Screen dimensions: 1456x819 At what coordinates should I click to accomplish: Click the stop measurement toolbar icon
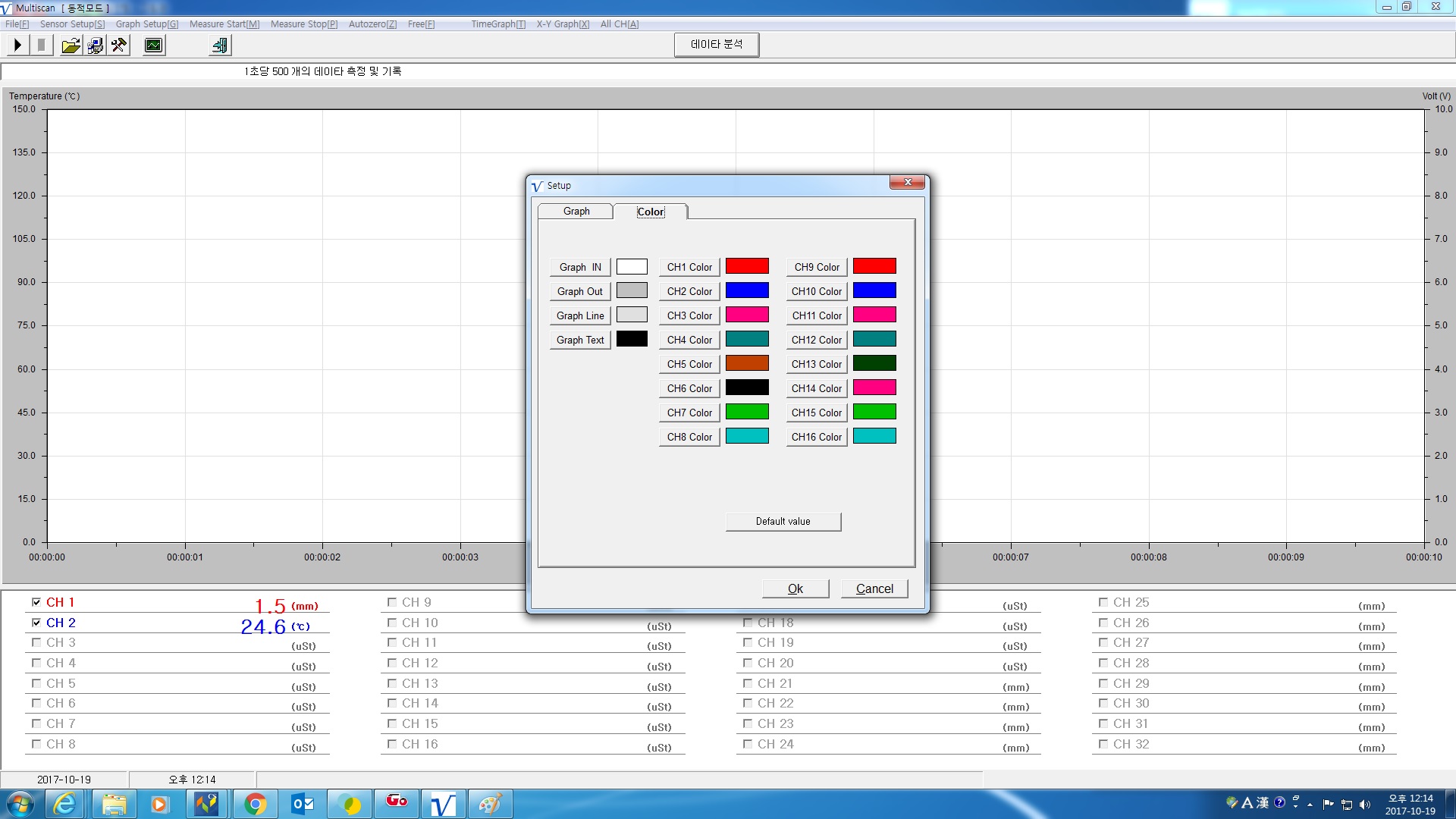[x=42, y=45]
